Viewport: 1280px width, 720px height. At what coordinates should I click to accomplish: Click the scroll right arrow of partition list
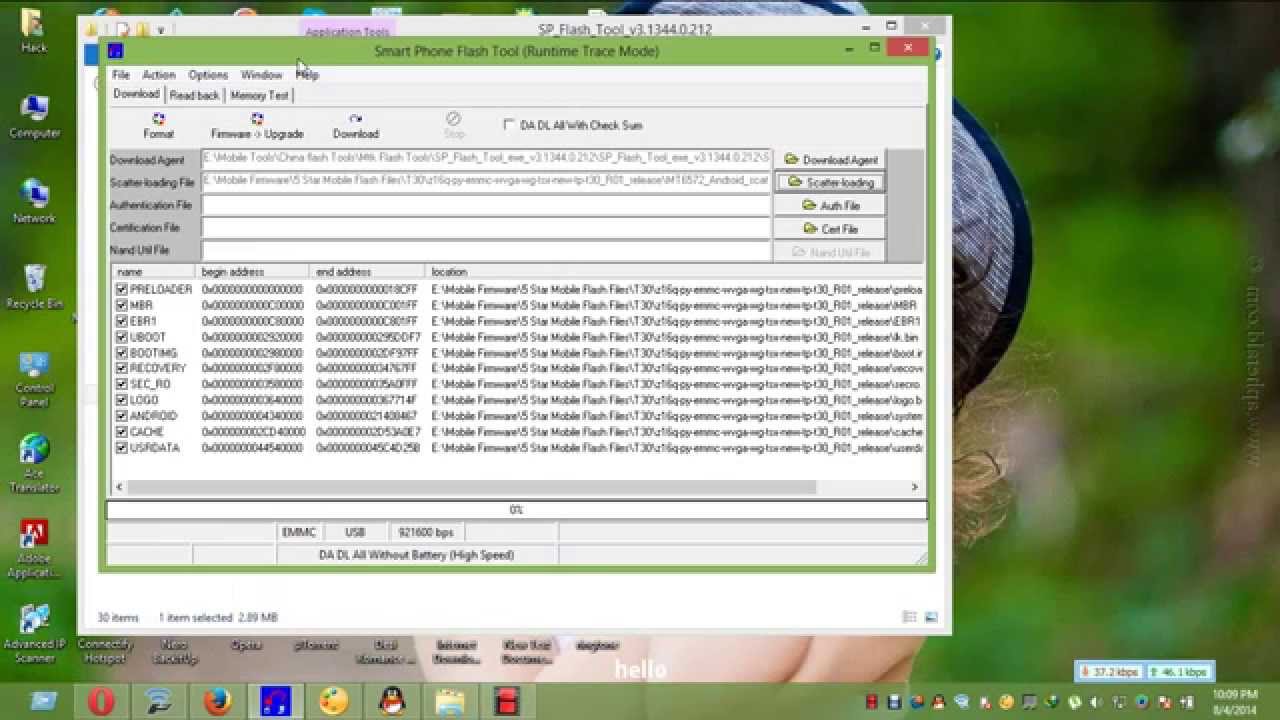[914, 487]
